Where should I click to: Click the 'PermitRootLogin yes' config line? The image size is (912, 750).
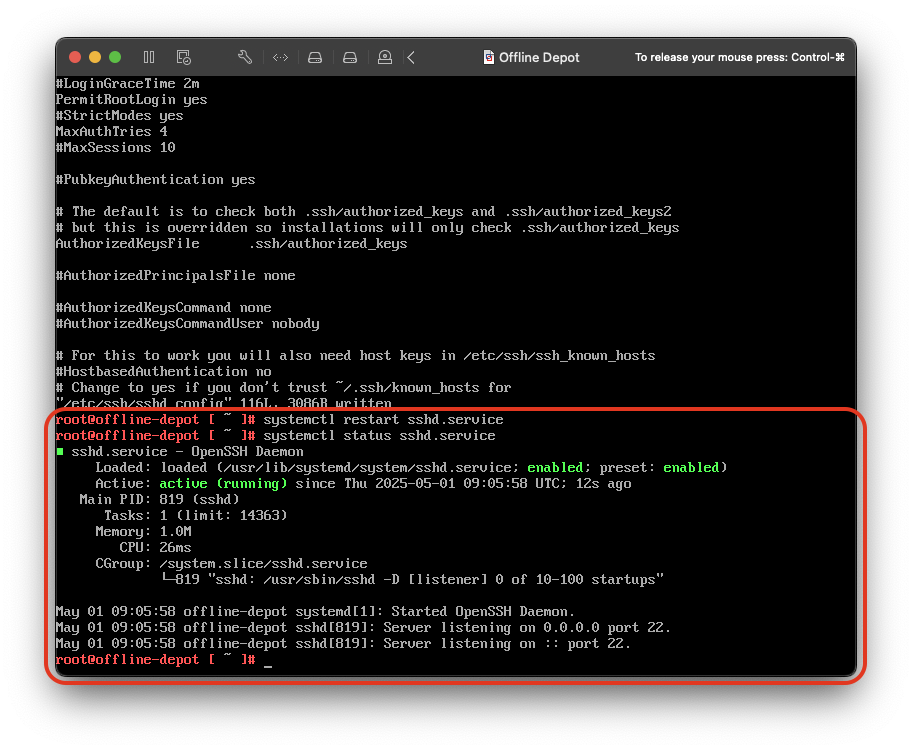131,100
